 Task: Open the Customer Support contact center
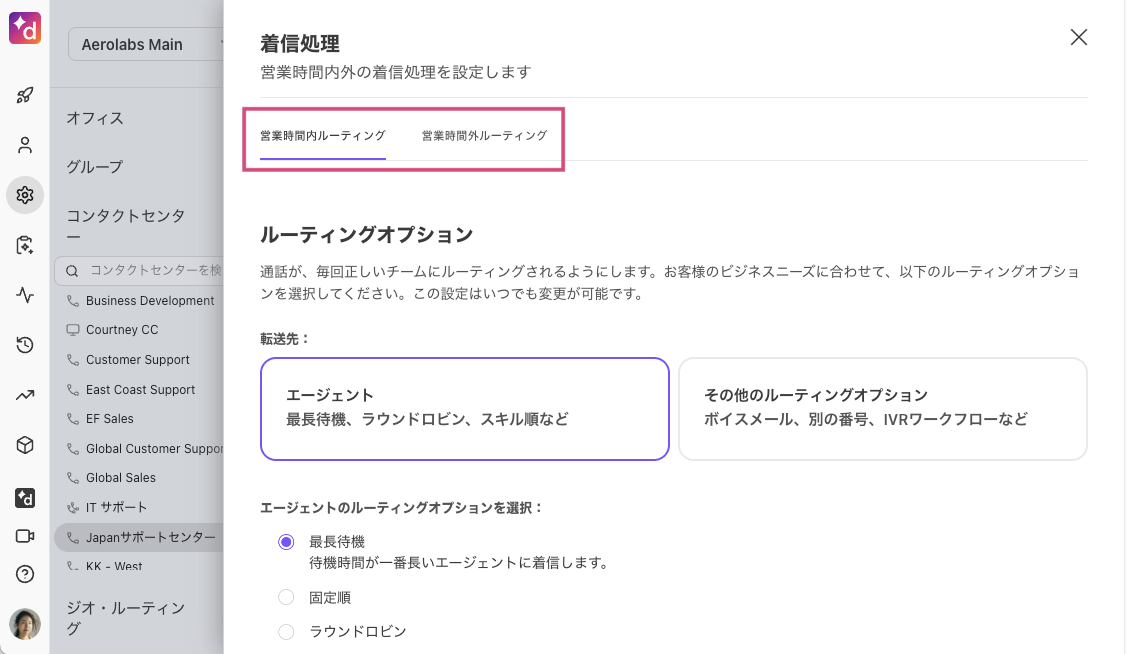137,359
